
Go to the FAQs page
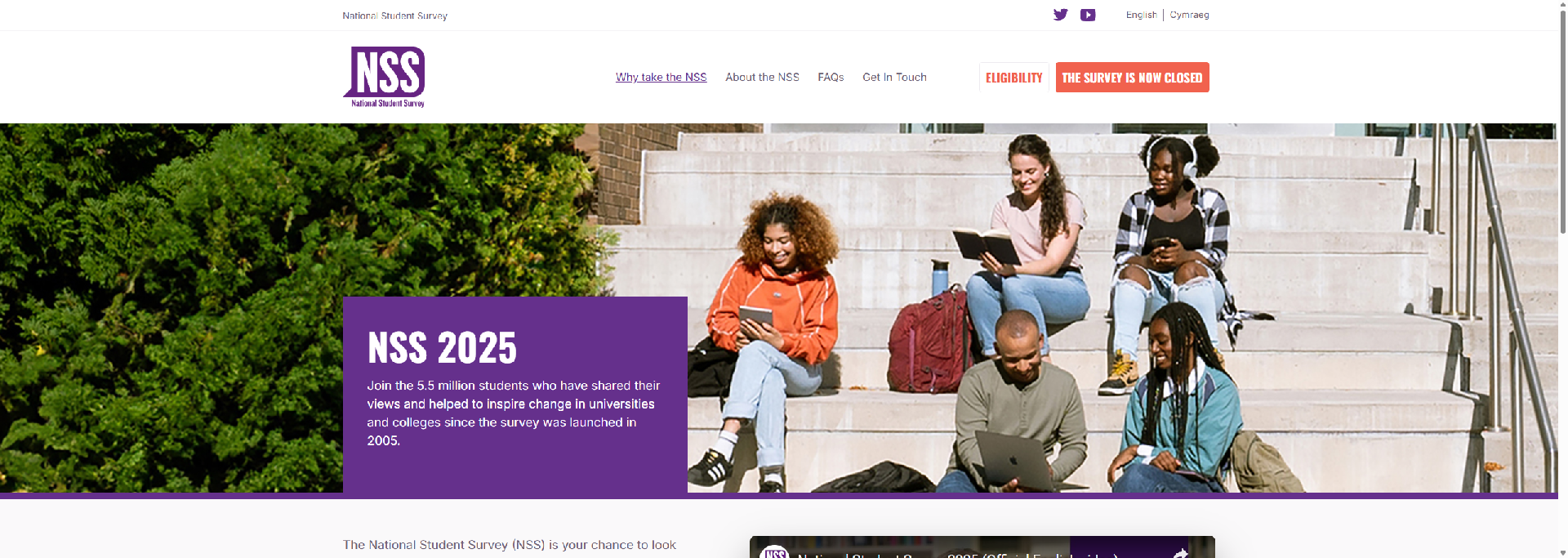click(x=831, y=77)
